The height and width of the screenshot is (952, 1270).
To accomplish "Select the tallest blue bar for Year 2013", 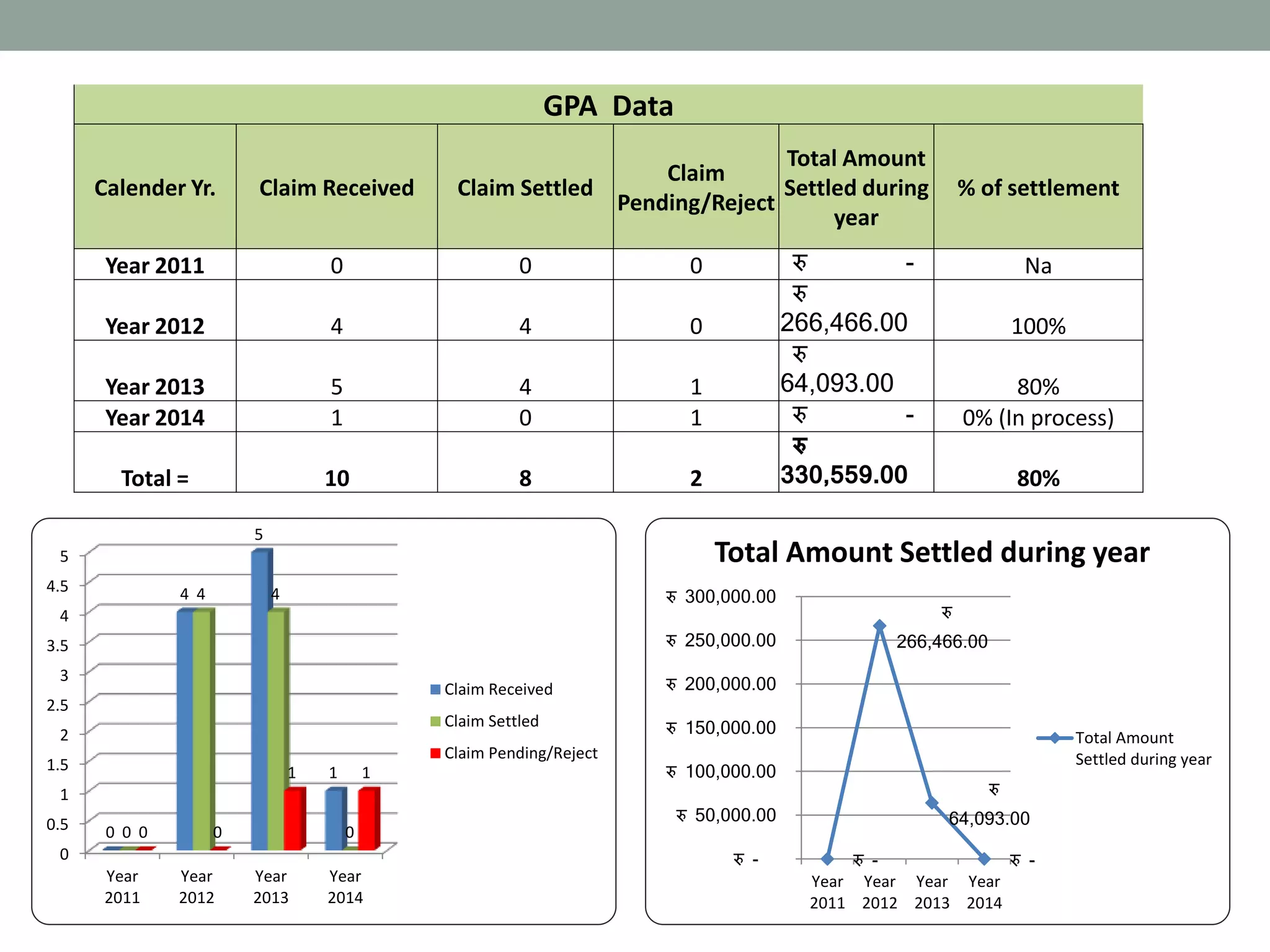I will [260, 700].
